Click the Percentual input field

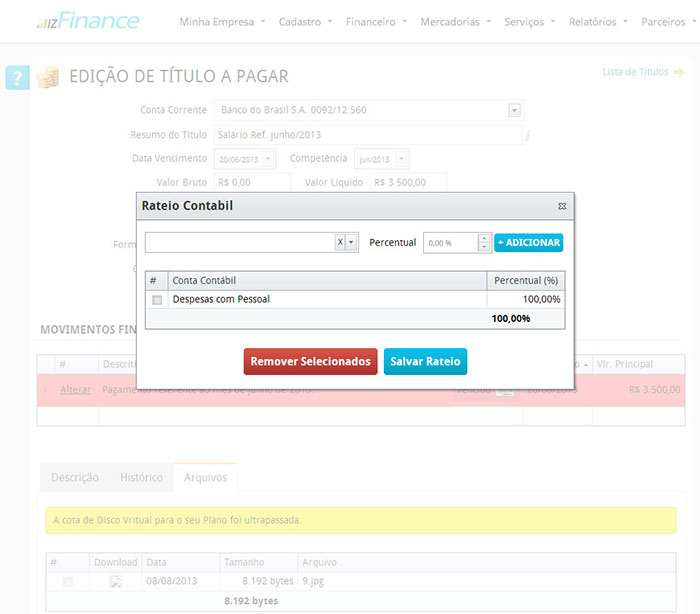[x=449, y=243]
